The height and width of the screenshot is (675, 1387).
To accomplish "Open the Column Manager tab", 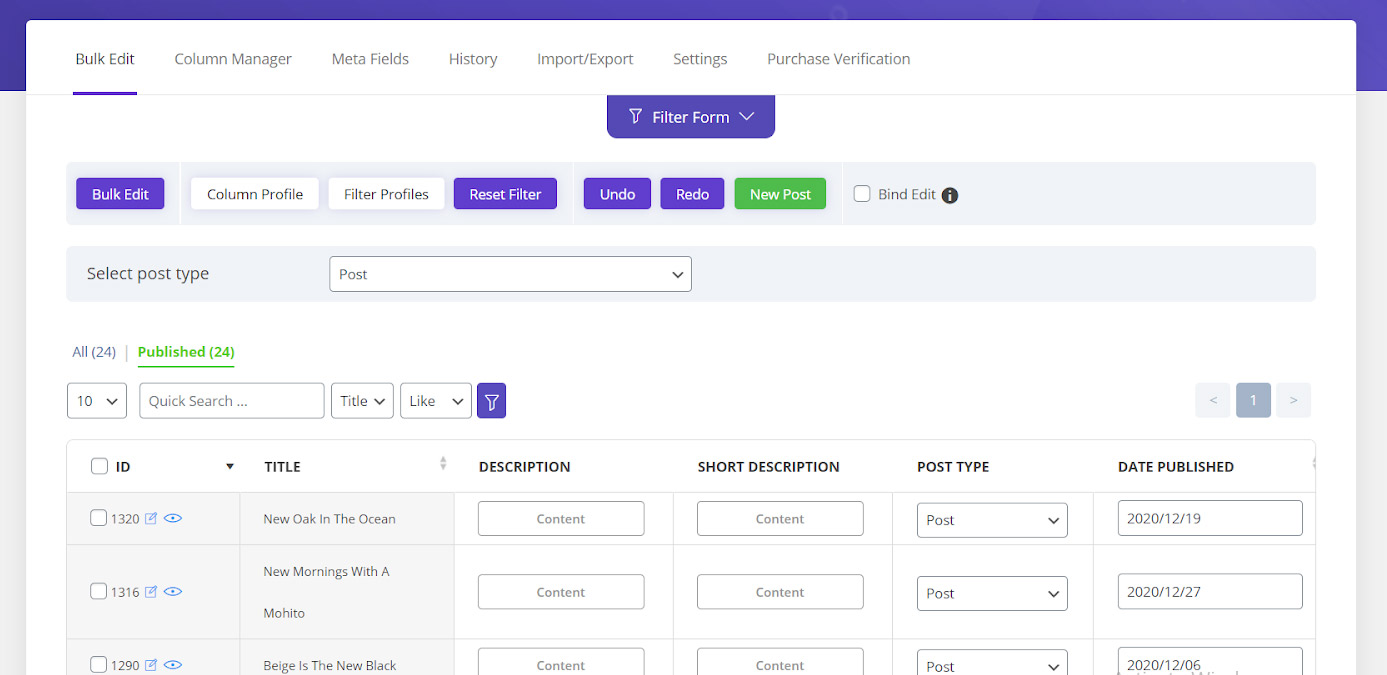I will coord(233,59).
